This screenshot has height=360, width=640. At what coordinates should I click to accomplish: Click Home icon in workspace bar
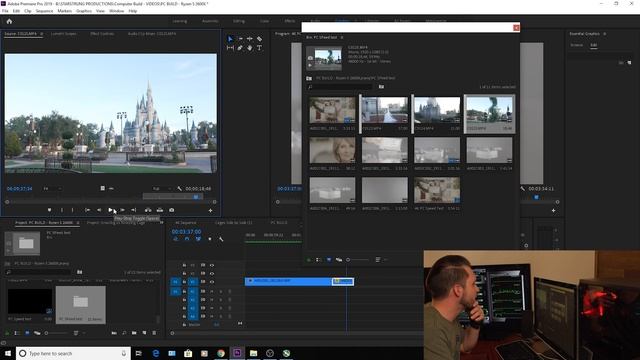point(9,21)
